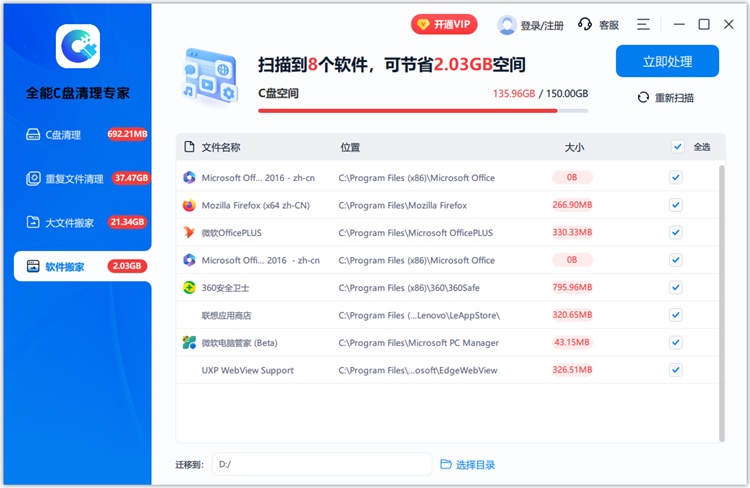Click the VIP heart badge icon

pos(423,24)
